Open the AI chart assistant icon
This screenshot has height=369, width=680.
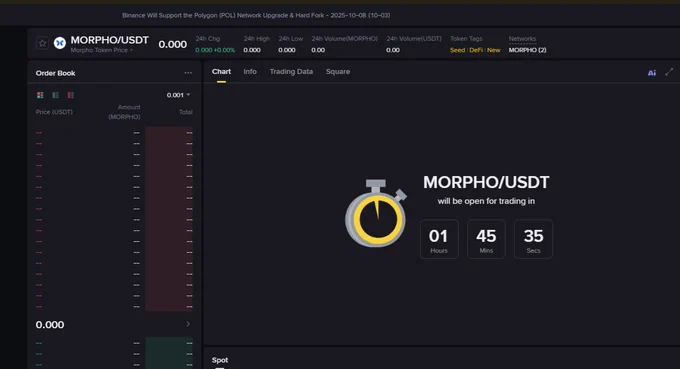point(651,72)
